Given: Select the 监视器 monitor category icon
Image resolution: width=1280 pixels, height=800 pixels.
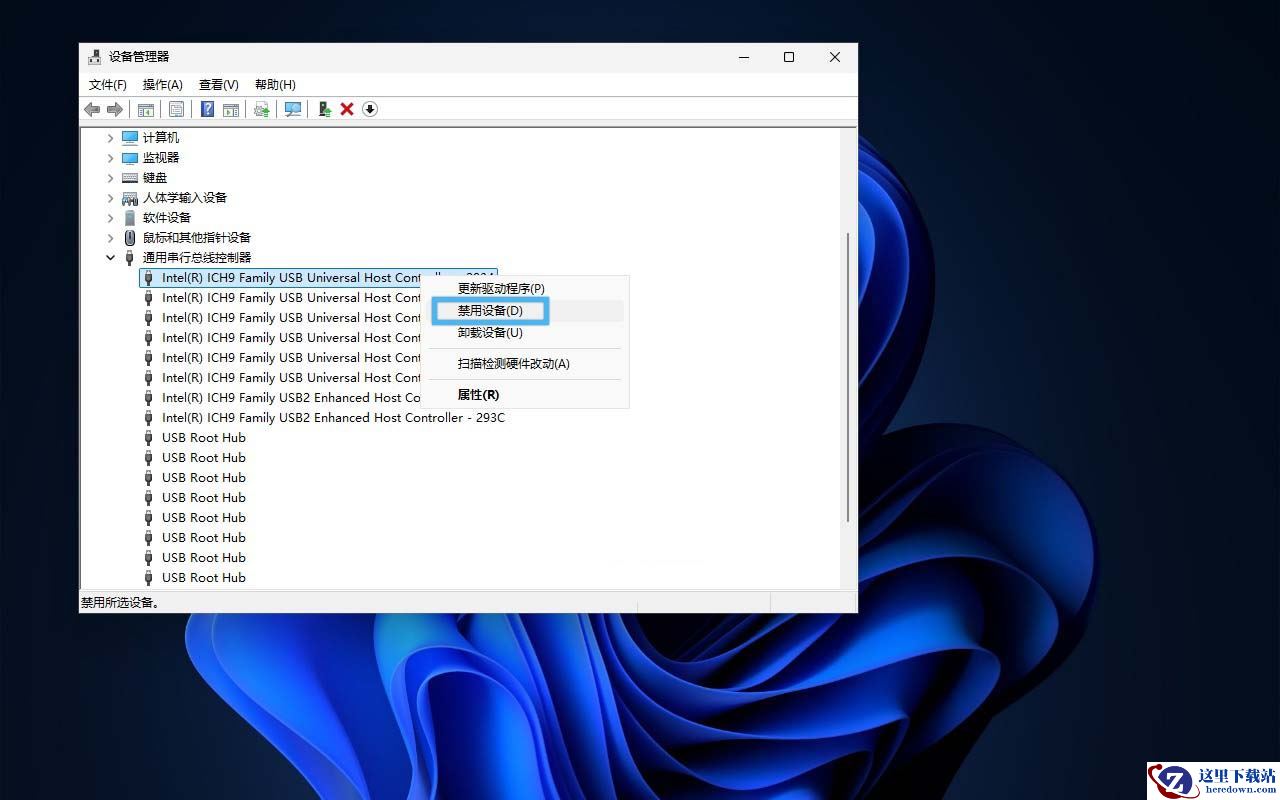Looking at the screenshot, I should tap(130, 157).
